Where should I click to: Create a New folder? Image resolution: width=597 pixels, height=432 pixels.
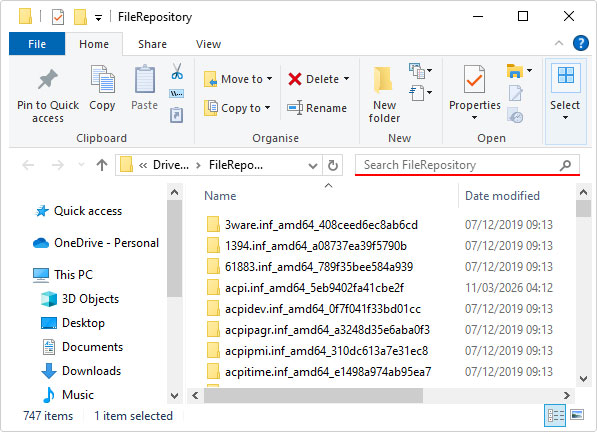[384, 94]
